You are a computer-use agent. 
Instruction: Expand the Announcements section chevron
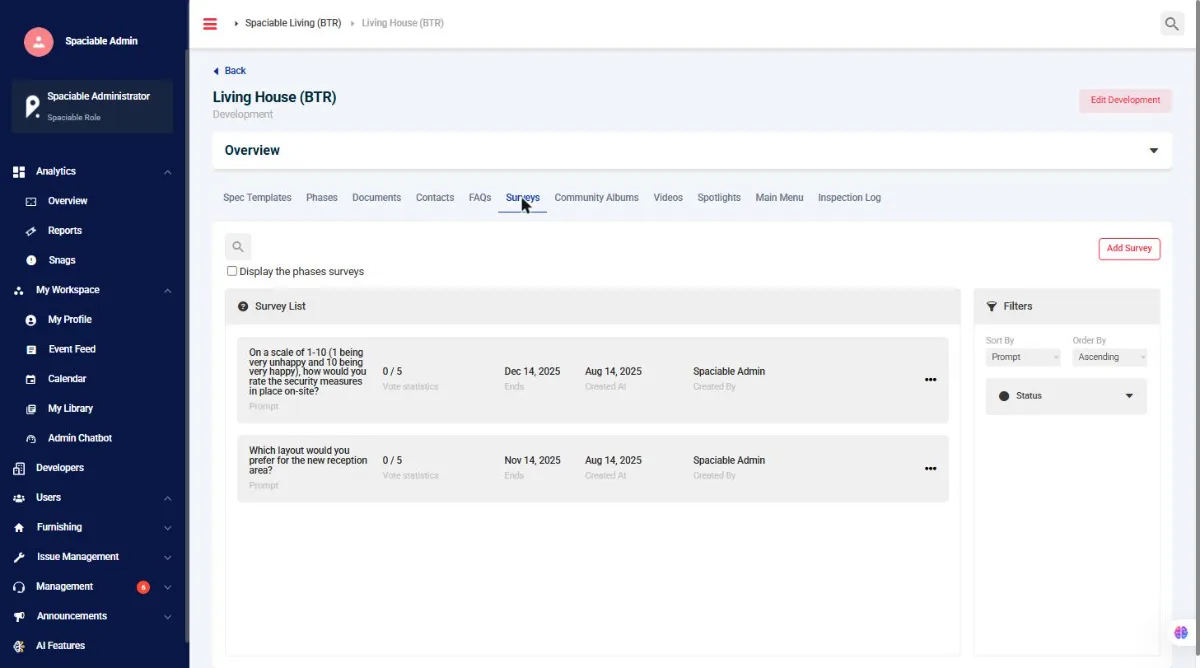(x=167, y=617)
